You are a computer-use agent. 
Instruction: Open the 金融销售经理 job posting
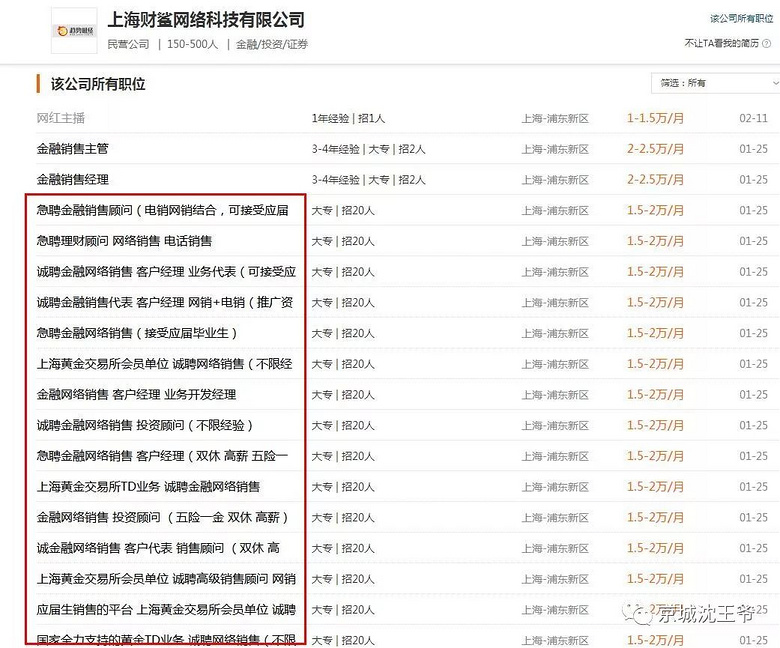[73, 180]
